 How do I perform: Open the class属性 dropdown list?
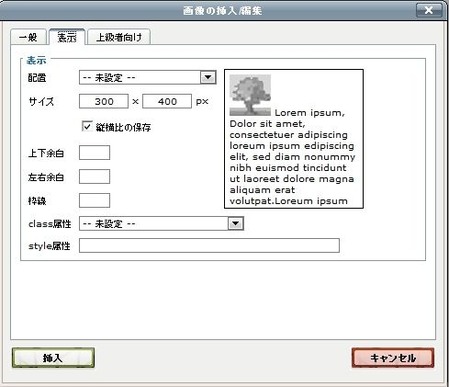[x=161, y=224]
